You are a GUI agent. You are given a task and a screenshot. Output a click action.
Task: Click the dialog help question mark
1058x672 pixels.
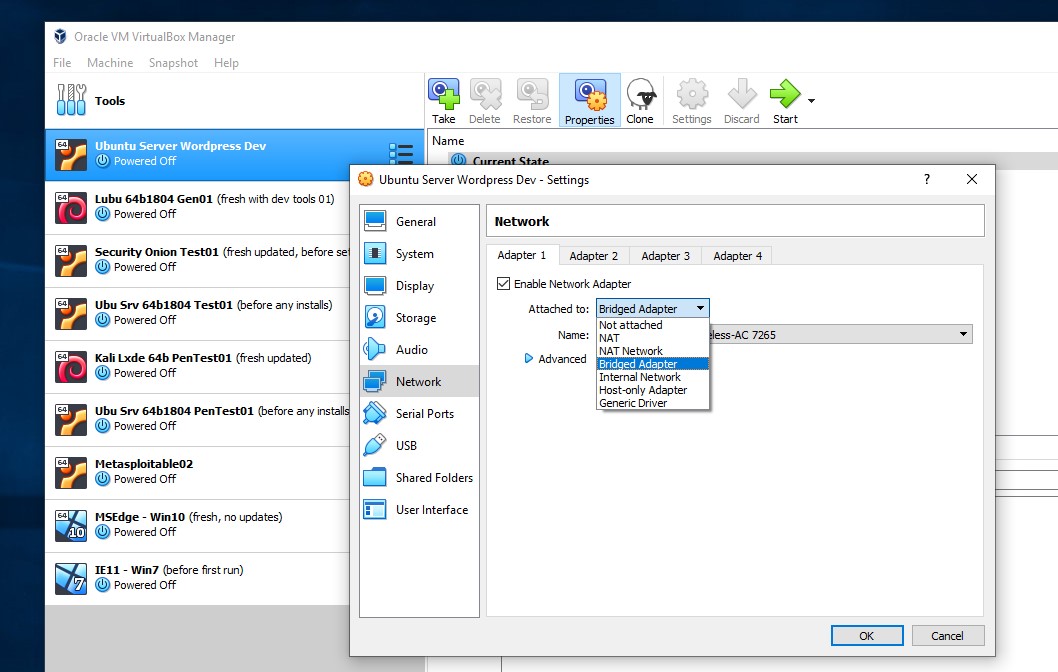click(x=927, y=179)
